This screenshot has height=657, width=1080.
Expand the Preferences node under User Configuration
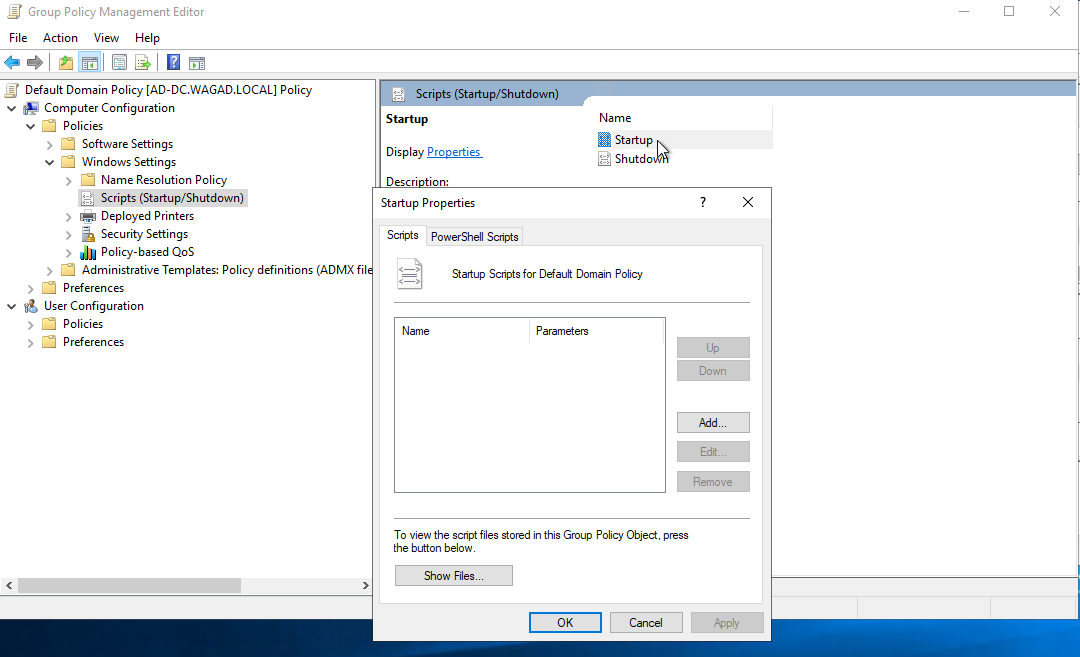[30, 341]
